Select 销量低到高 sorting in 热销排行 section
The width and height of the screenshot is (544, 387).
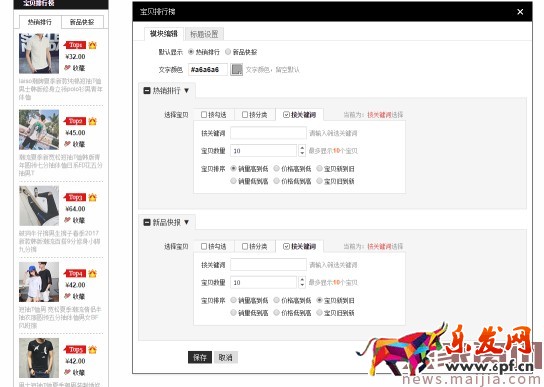pyautogui.click(x=233, y=181)
